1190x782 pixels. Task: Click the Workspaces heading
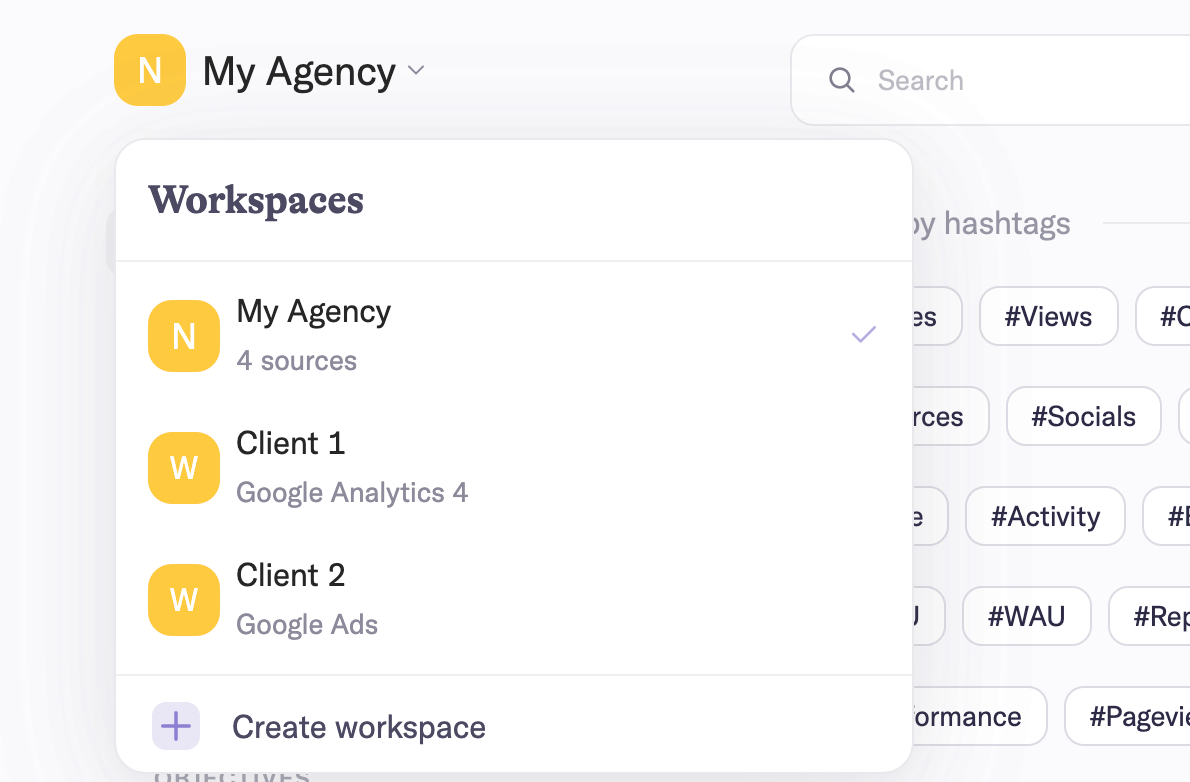click(x=256, y=200)
